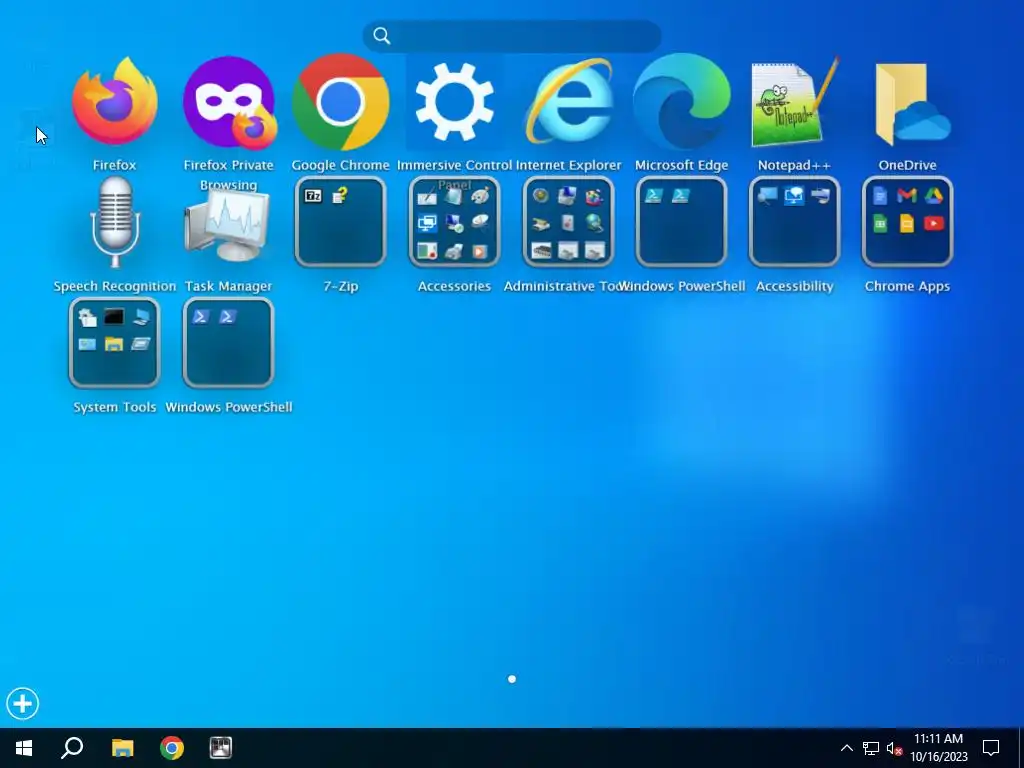Open the Windows Start menu

click(x=24, y=748)
